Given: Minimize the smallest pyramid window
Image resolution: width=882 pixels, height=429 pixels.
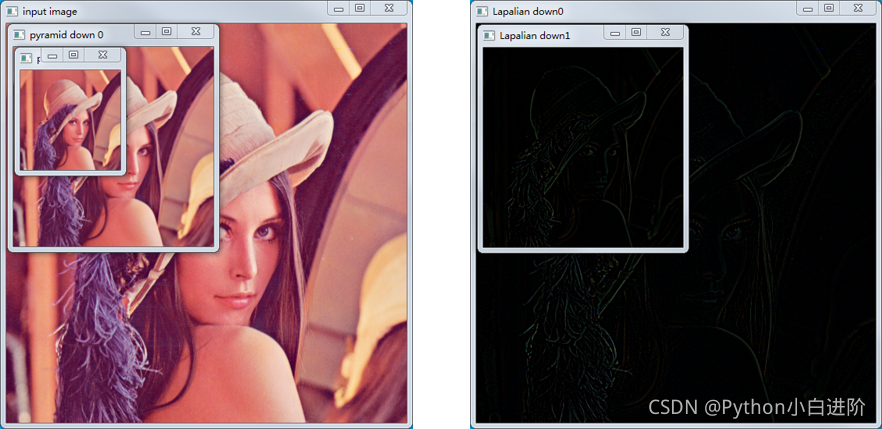Looking at the screenshot, I should [x=52, y=55].
